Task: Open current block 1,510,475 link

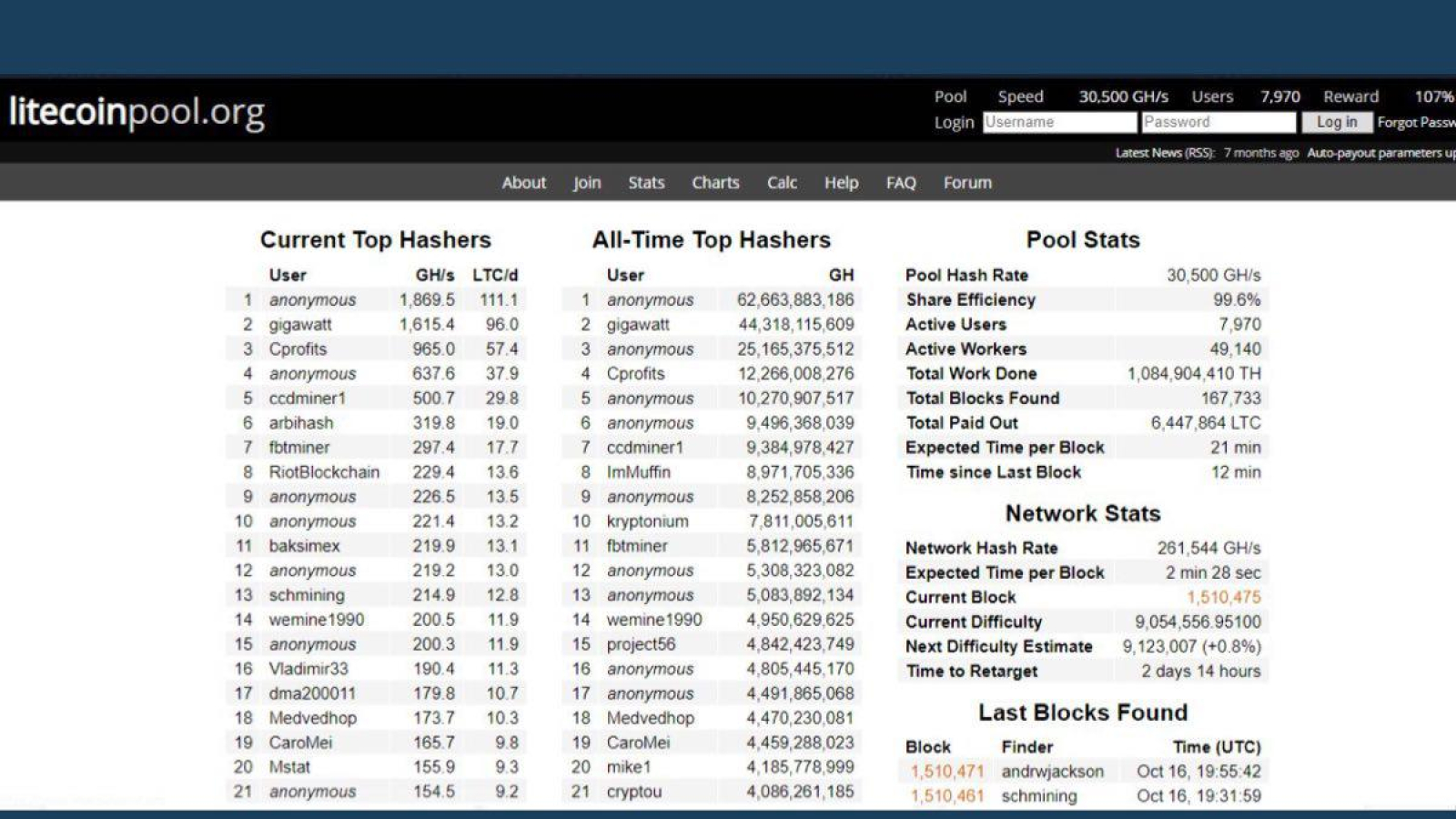Action: click(1223, 597)
